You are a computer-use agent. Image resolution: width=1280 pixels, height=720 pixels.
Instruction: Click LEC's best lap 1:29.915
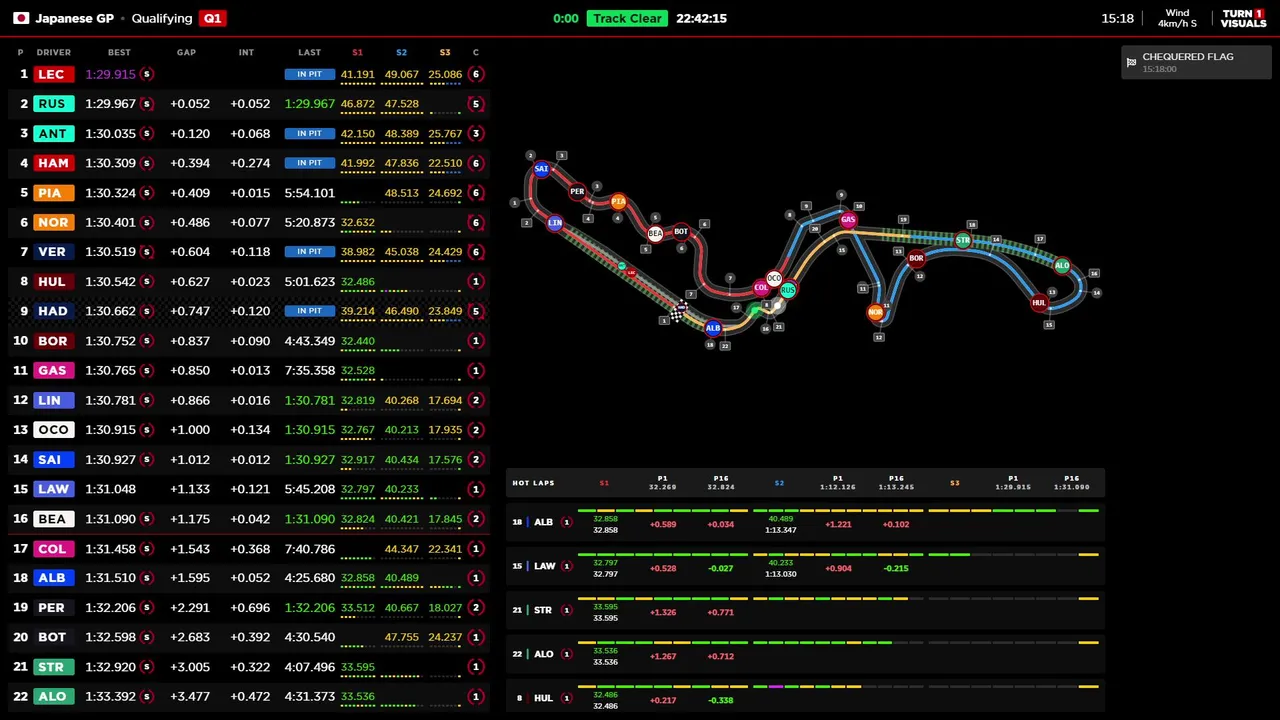point(110,74)
